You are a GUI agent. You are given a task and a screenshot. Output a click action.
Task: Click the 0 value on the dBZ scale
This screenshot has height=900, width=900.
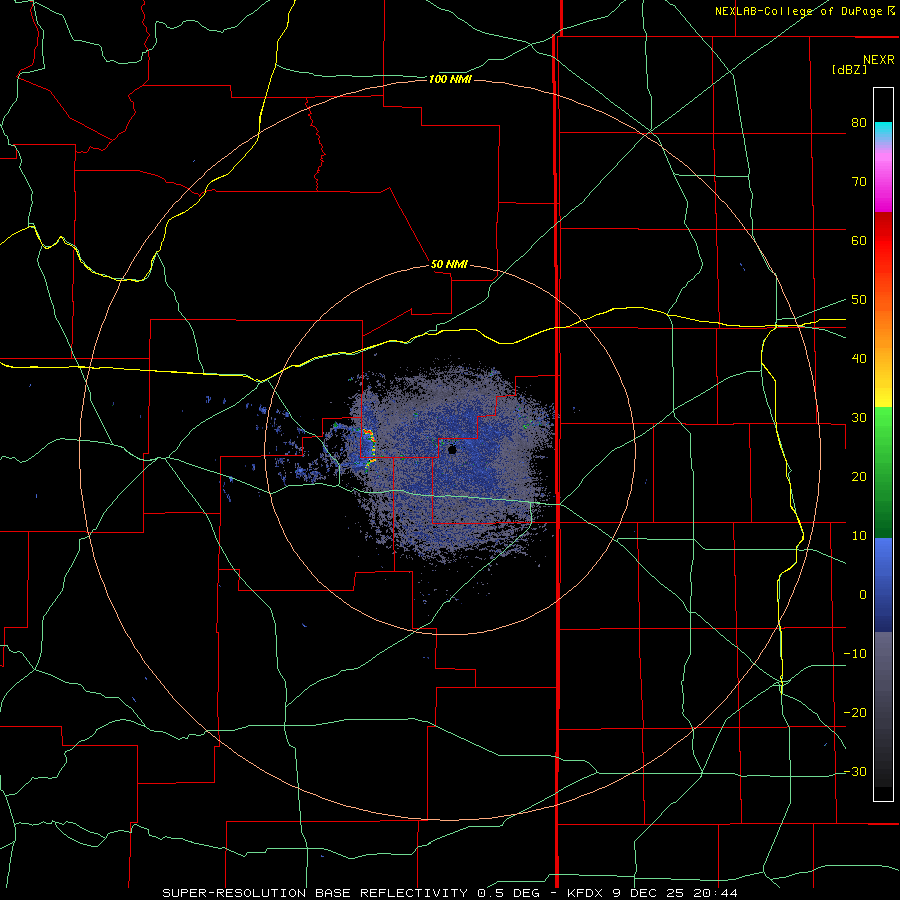(863, 595)
